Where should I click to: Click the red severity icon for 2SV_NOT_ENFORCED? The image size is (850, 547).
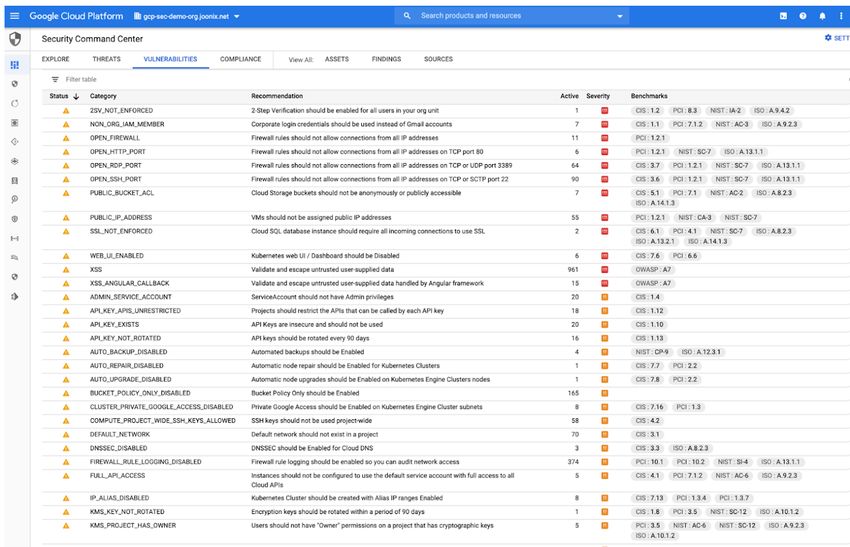click(604, 111)
